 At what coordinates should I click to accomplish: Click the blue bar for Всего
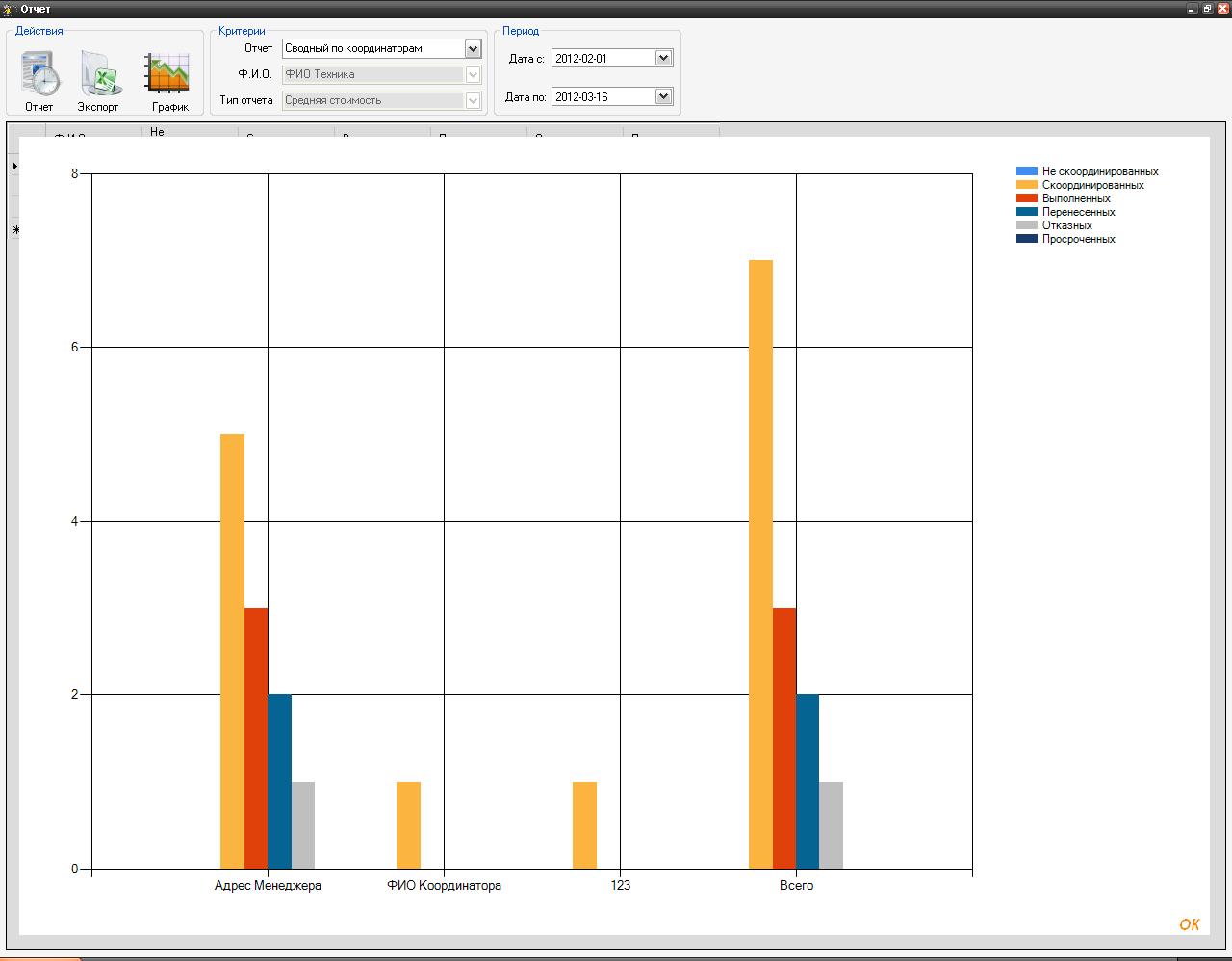[x=808, y=781]
